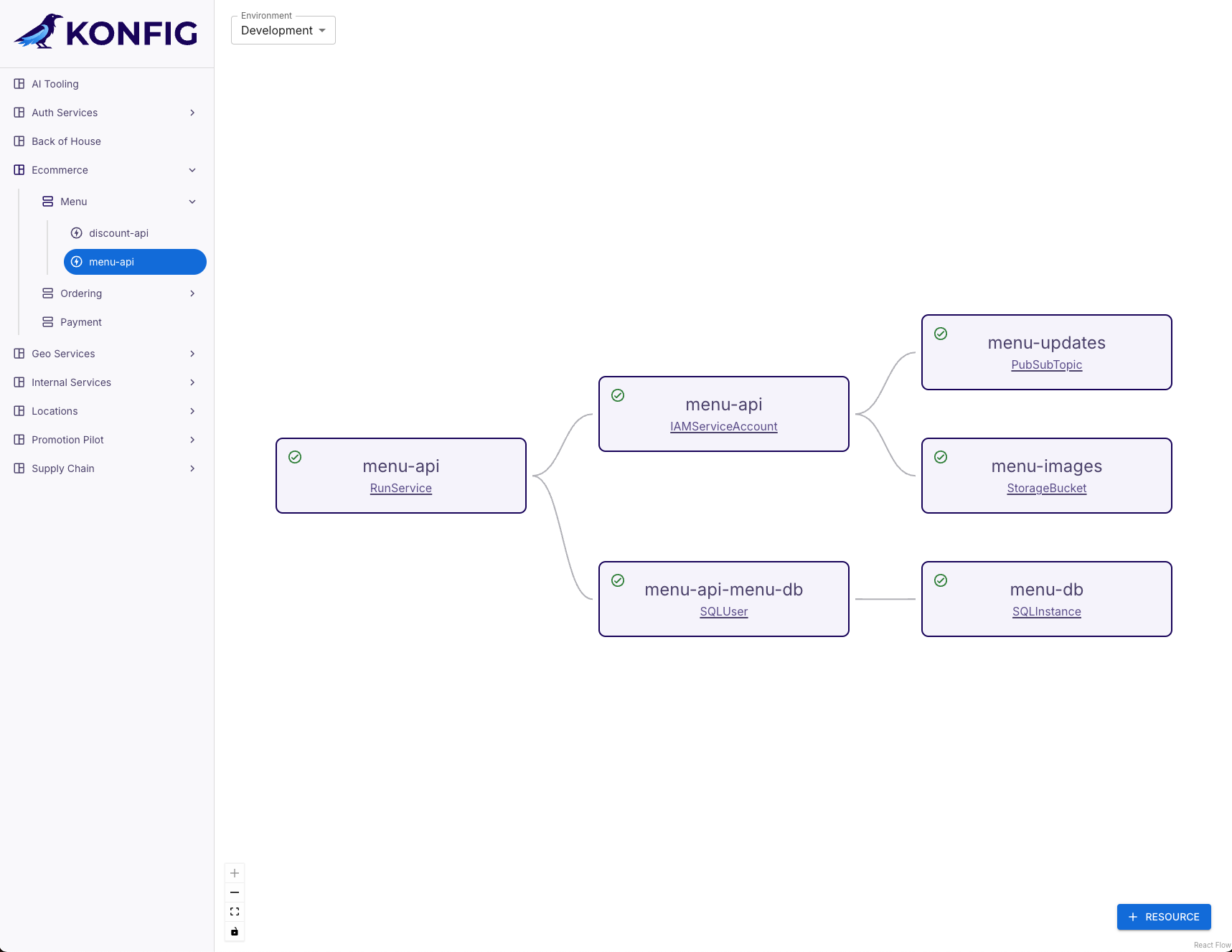Image resolution: width=1232 pixels, height=952 pixels.
Task: Expand the Auth Services chevron
Action: point(192,113)
